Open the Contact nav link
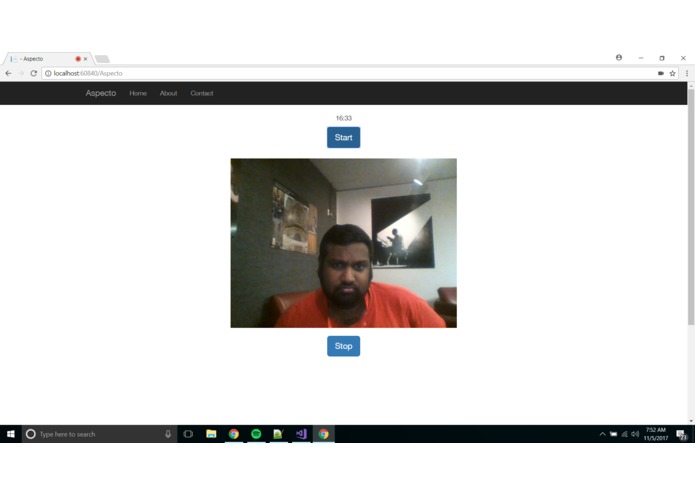The image size is (695, 494). tap(202, 93)
